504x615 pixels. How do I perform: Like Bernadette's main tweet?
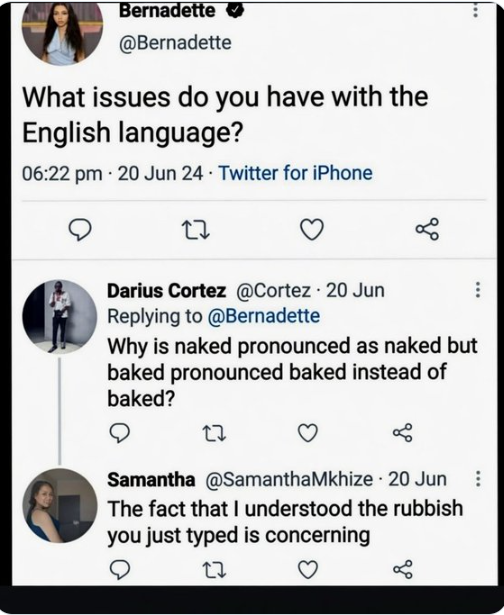tap(312, 229)
